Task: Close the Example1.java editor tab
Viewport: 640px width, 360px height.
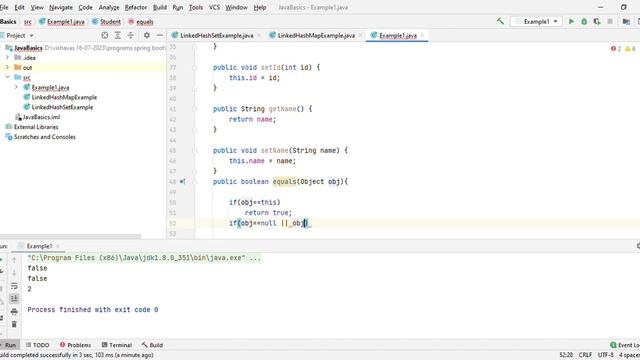Action: [x=422, y=36]
